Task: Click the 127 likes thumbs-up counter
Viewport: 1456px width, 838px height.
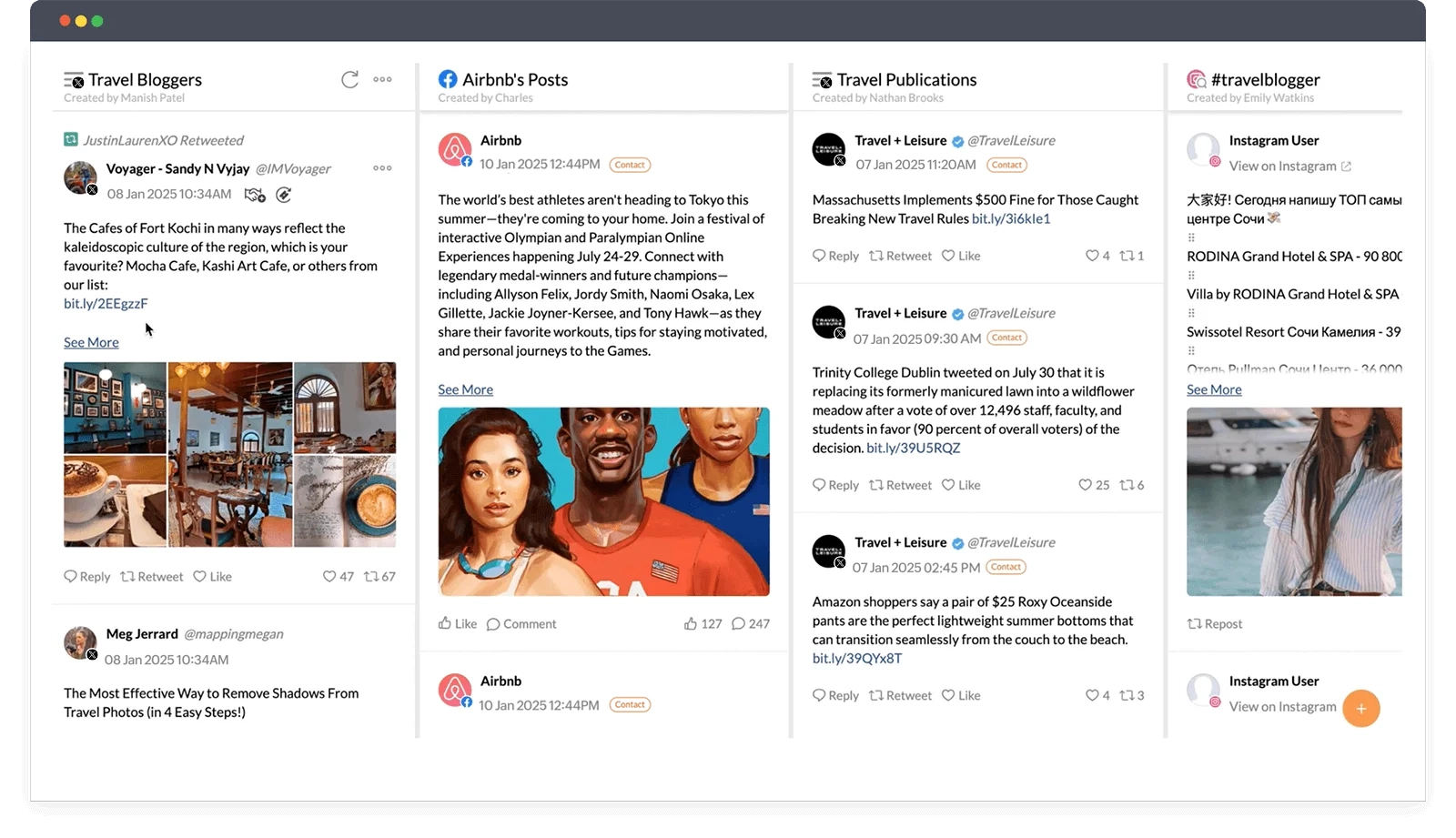Action: pyautogui.click(x=703, y=624)
